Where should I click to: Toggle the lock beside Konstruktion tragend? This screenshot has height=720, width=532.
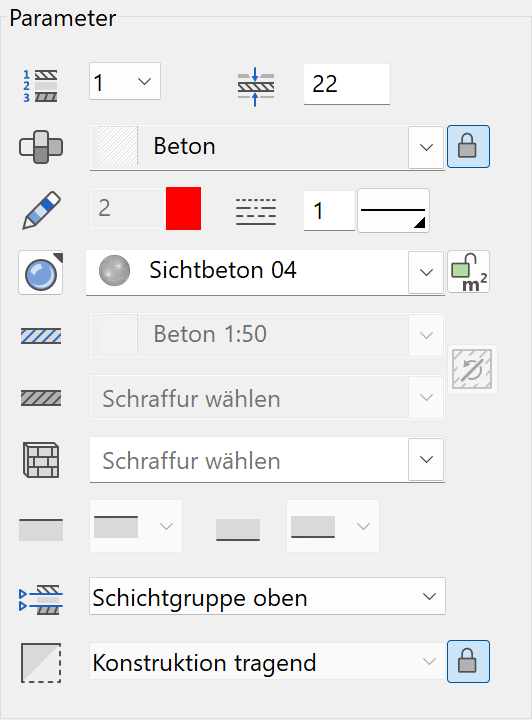pyautogui.click(x=468, y=662)
